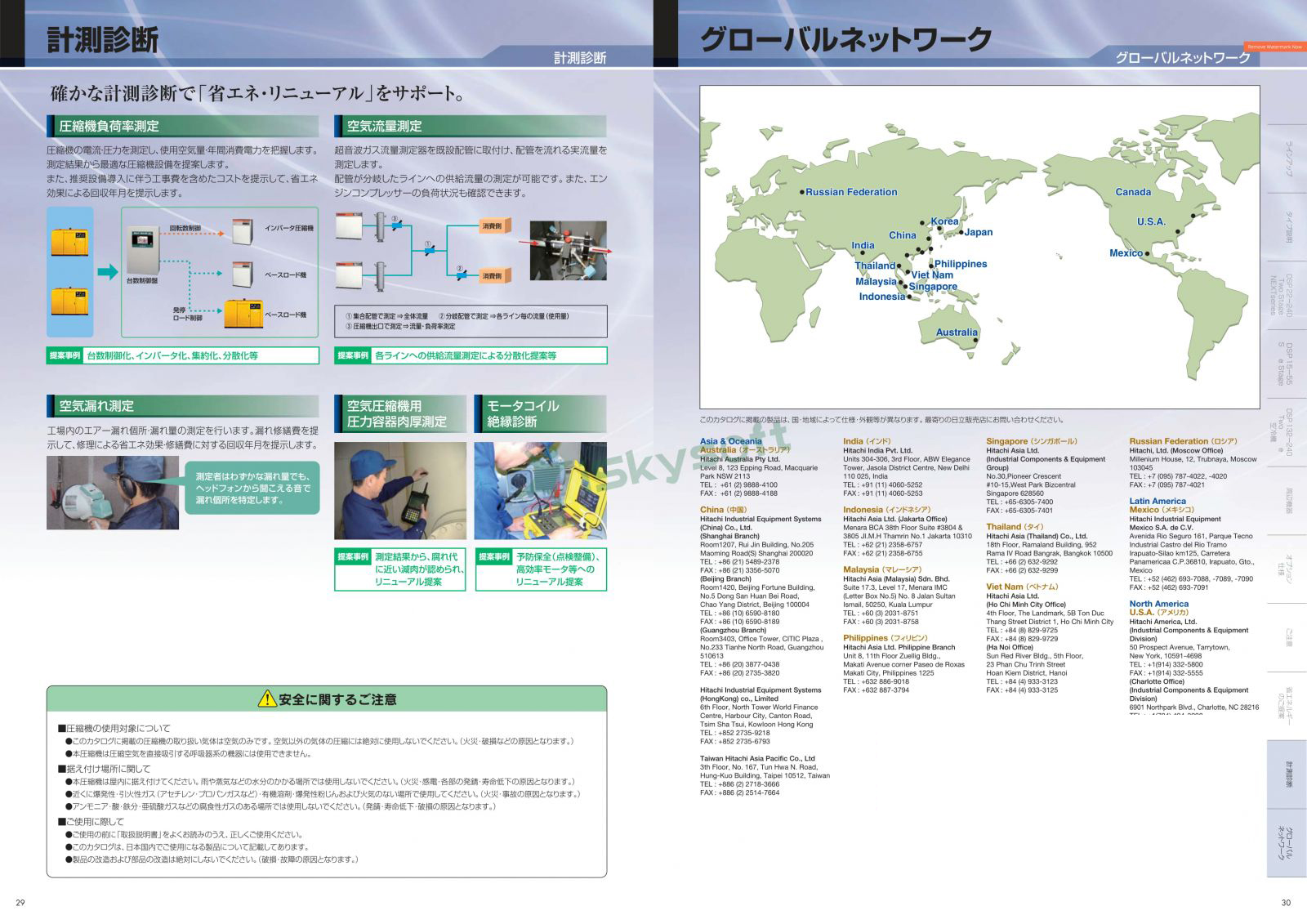Click the Singapore (シンガポール) country heading
The height and width of the screenshot is (924, 1307).
pos(1032,441)
